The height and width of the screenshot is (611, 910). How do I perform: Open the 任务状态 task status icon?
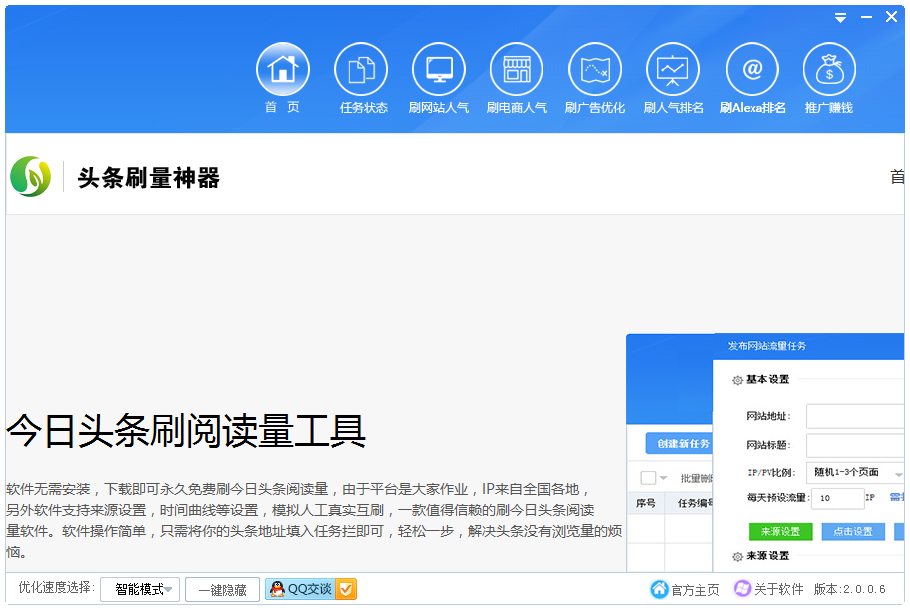(361, 69)
